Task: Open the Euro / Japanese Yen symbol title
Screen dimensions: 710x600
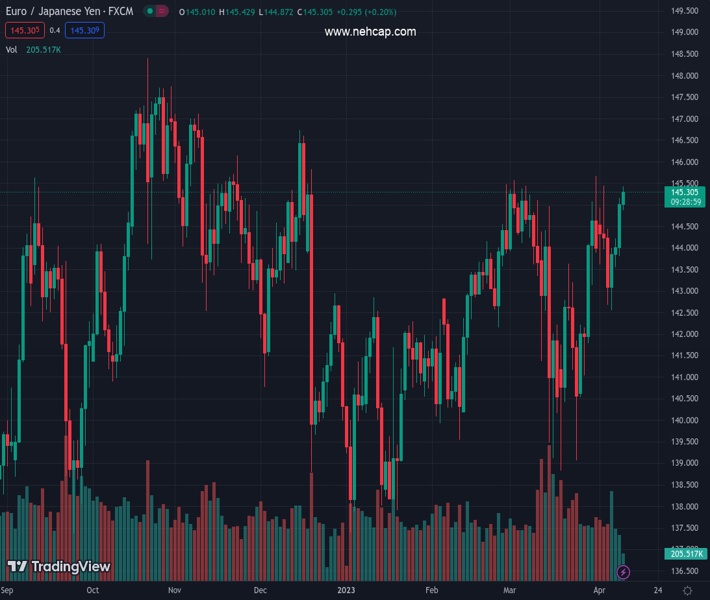Action: [68, 11]
